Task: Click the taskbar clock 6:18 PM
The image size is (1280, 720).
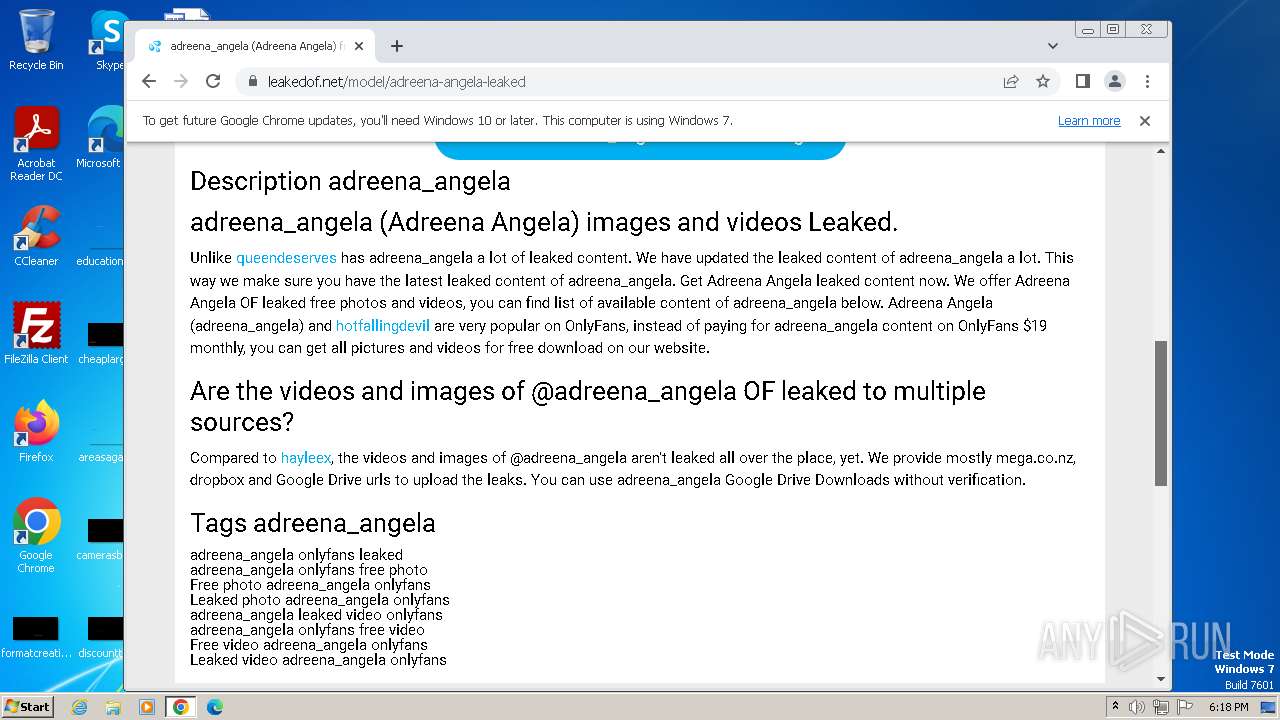Action: pyautogui.click(x=1228, y=707)
